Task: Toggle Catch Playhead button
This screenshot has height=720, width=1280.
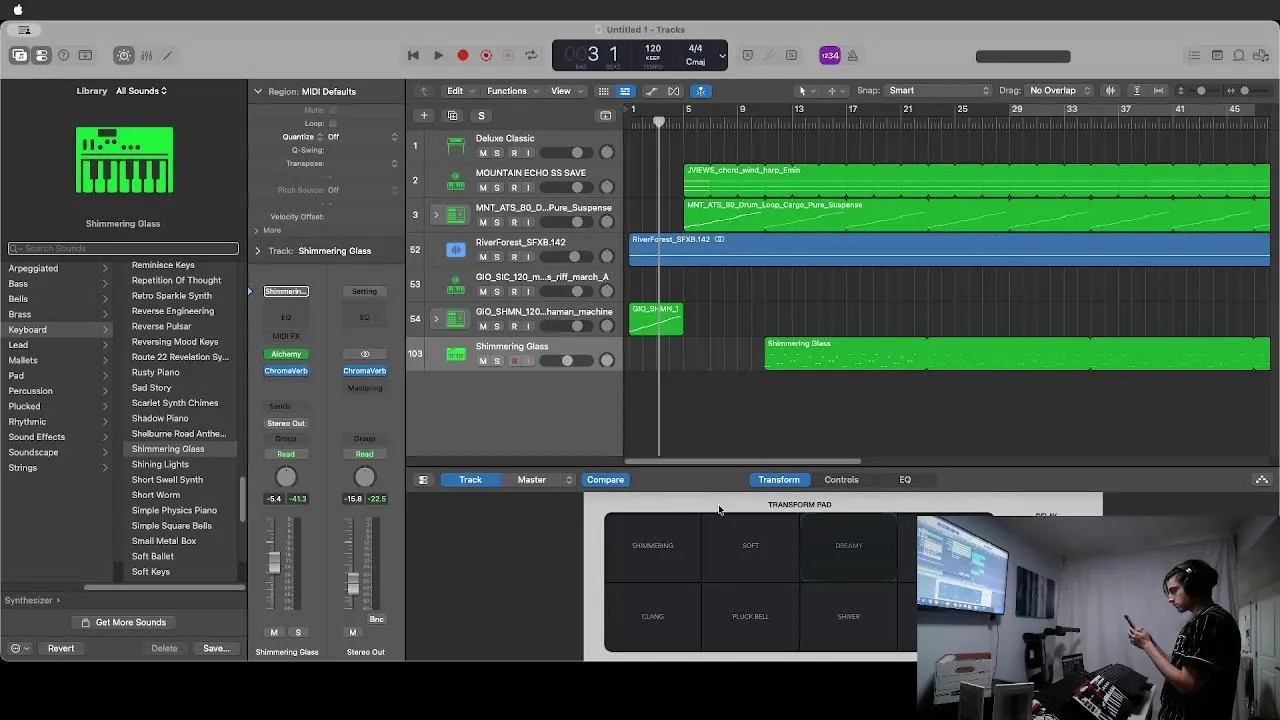Action: [700, 91]
